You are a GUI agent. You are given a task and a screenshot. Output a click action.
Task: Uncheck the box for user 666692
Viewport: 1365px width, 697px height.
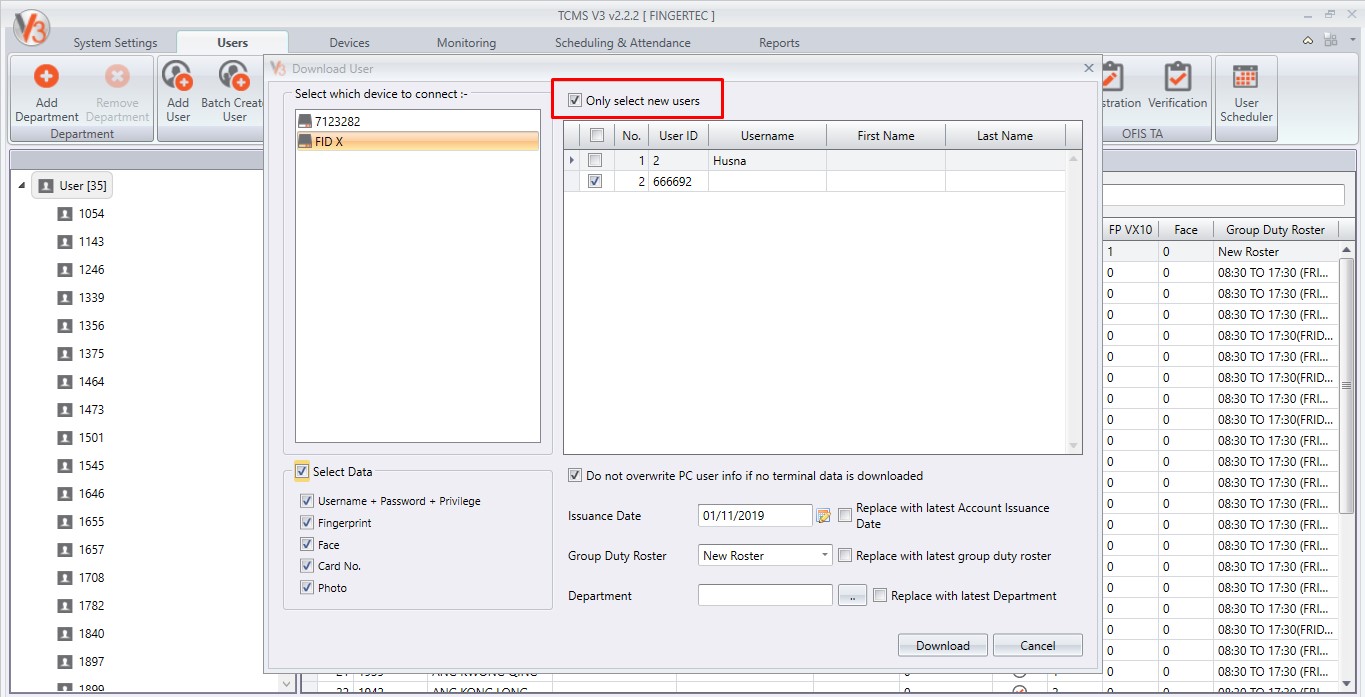[x=595, y=181]
